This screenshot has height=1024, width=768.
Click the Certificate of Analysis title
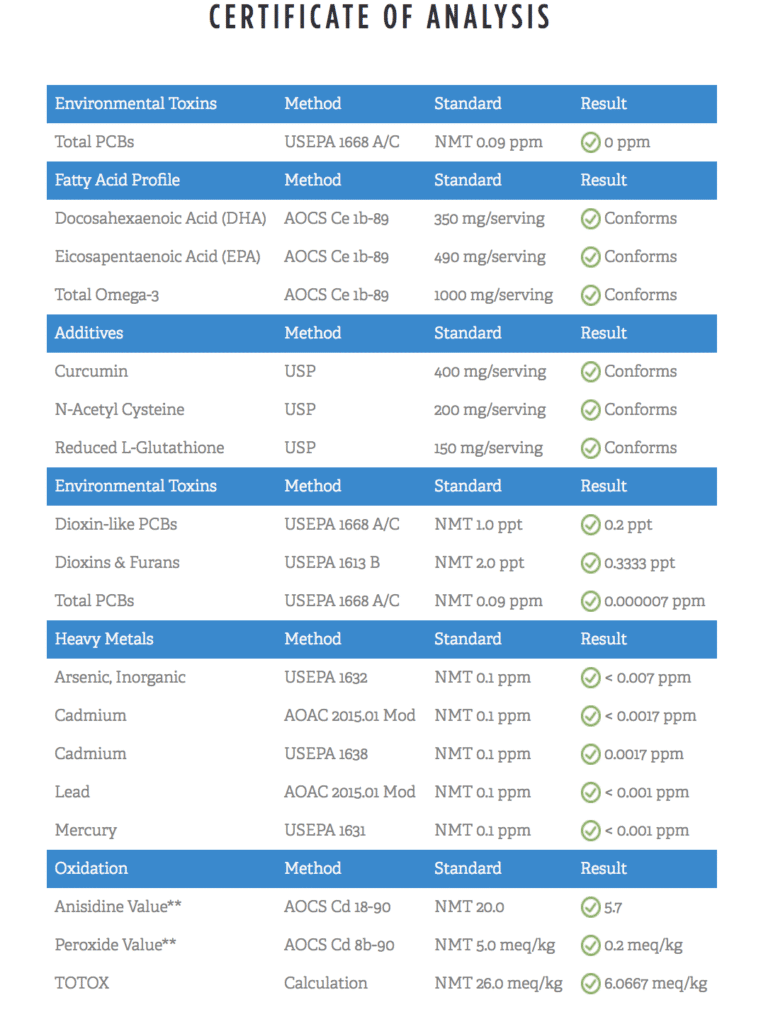[x=379, y=17]
